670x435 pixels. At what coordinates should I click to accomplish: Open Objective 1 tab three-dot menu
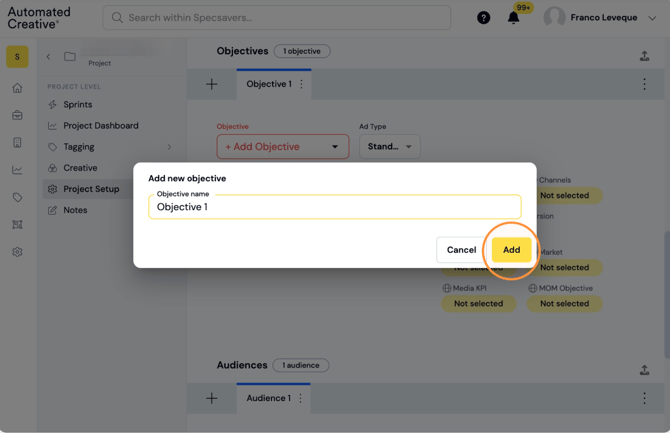(302, 84)
